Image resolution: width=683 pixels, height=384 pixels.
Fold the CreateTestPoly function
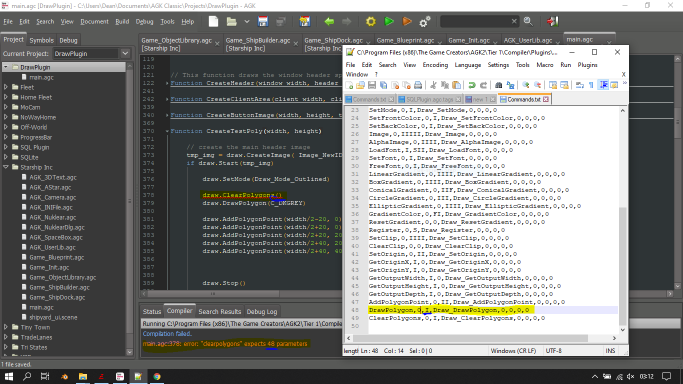167,131
